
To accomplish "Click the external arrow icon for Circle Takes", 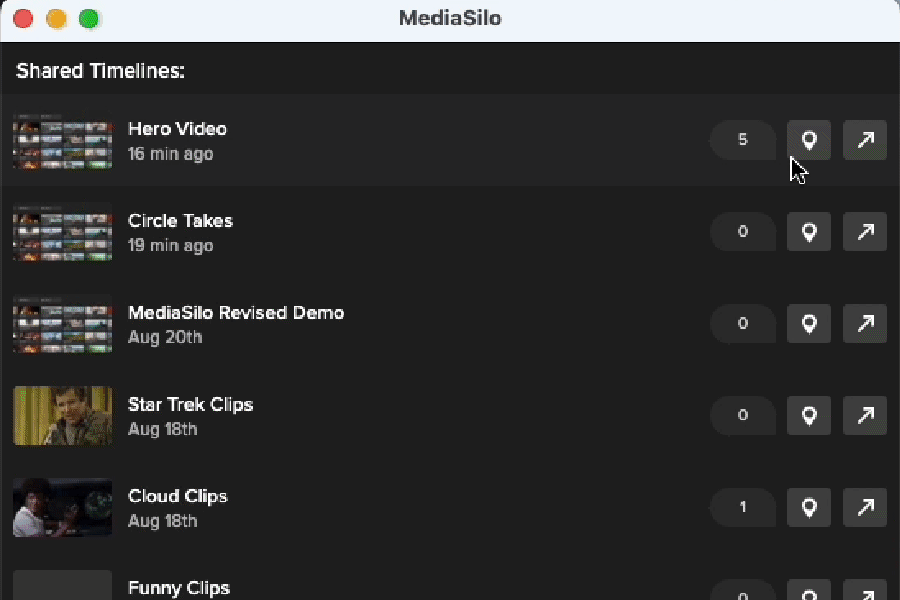I will click(864, 231).
